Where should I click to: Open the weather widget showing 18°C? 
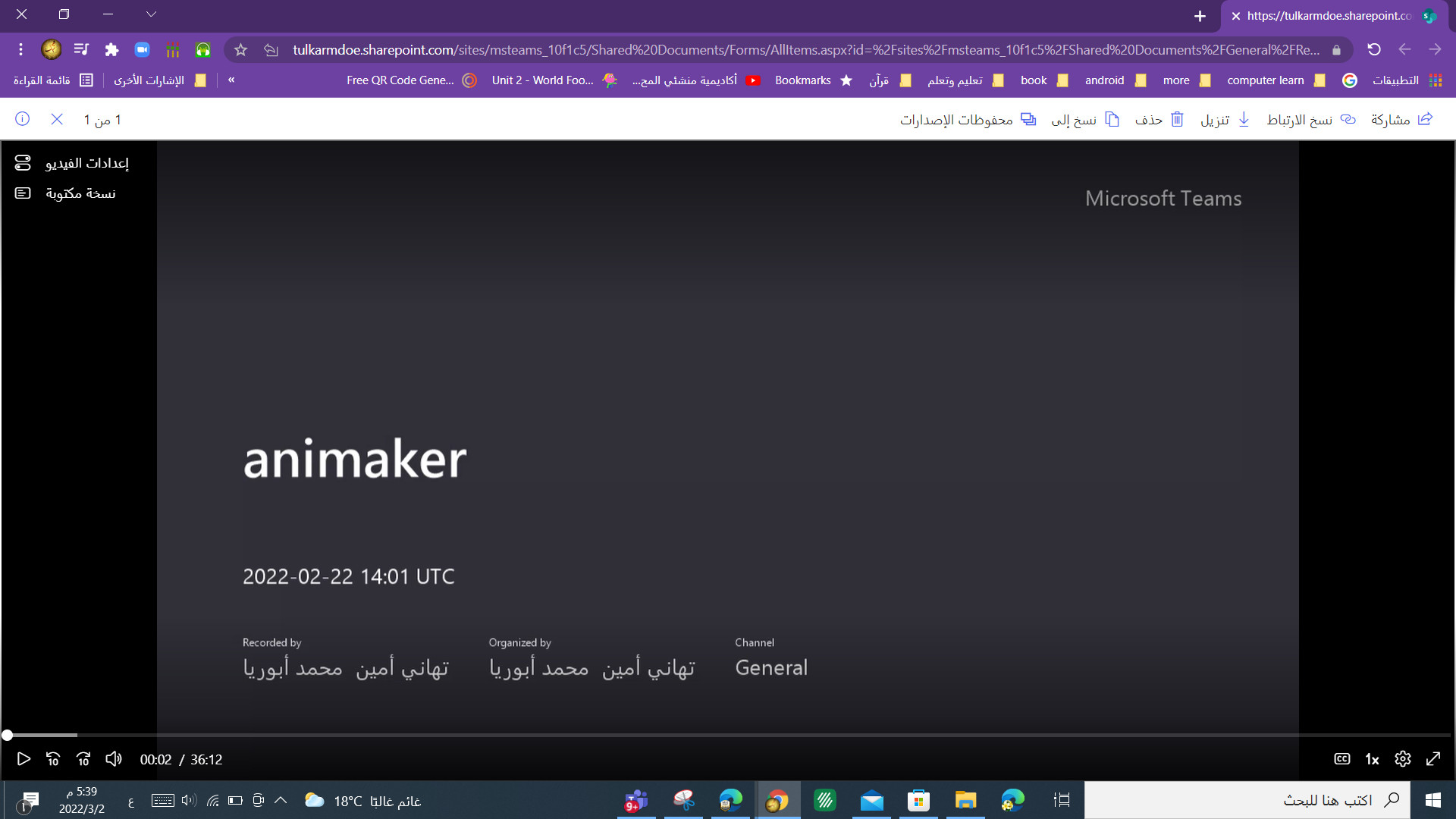tap(362, 801)
